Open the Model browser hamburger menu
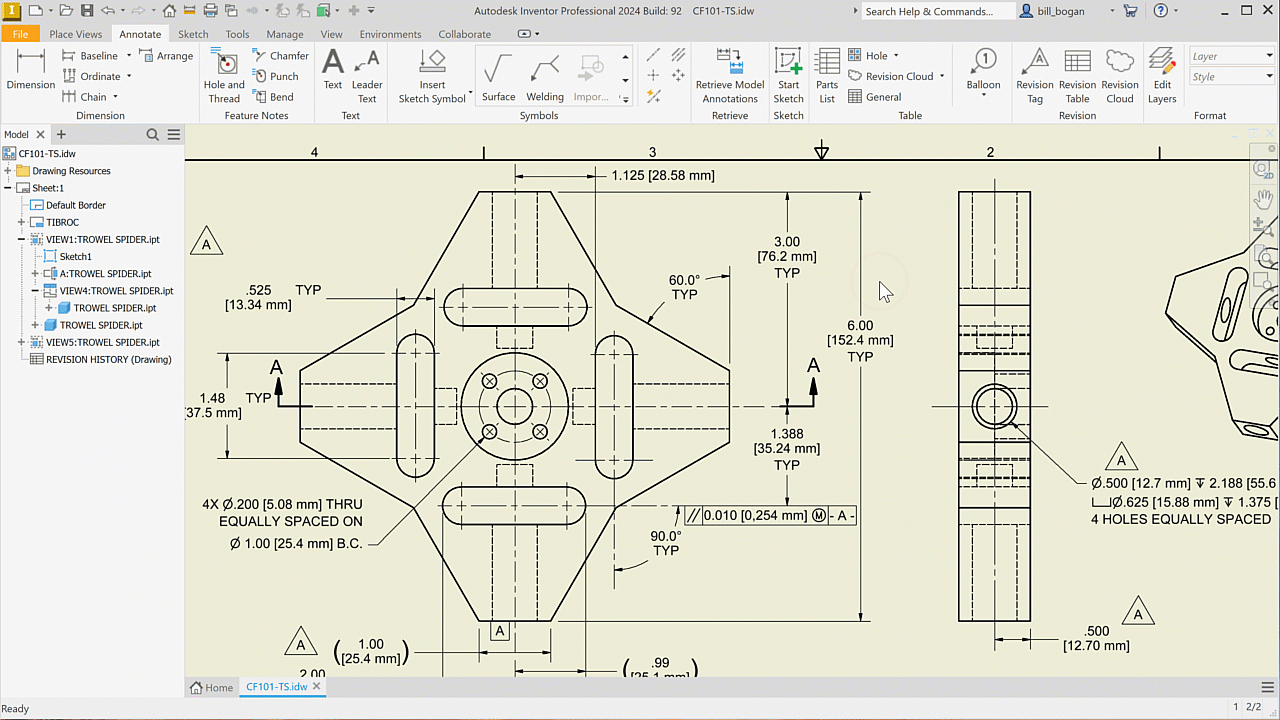1280x720 pixels. [x=174, y=134]
